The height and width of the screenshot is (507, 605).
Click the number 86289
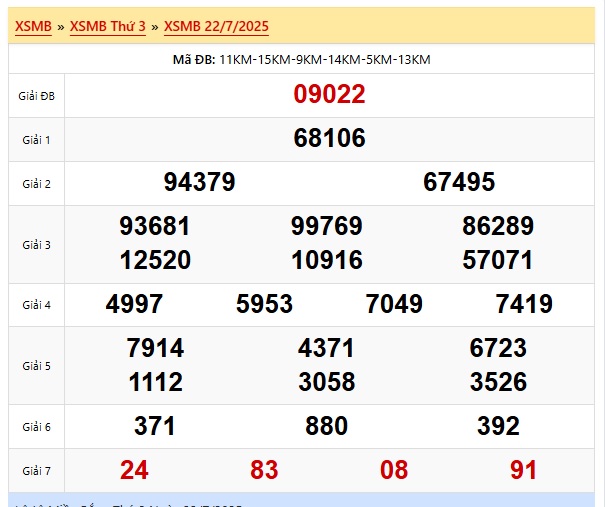pos(498,226)
